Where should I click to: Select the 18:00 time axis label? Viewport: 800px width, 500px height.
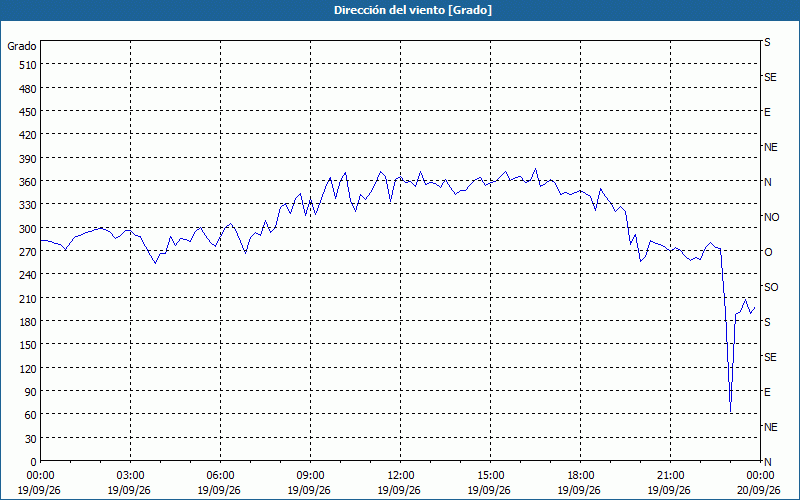coord(581,476)
